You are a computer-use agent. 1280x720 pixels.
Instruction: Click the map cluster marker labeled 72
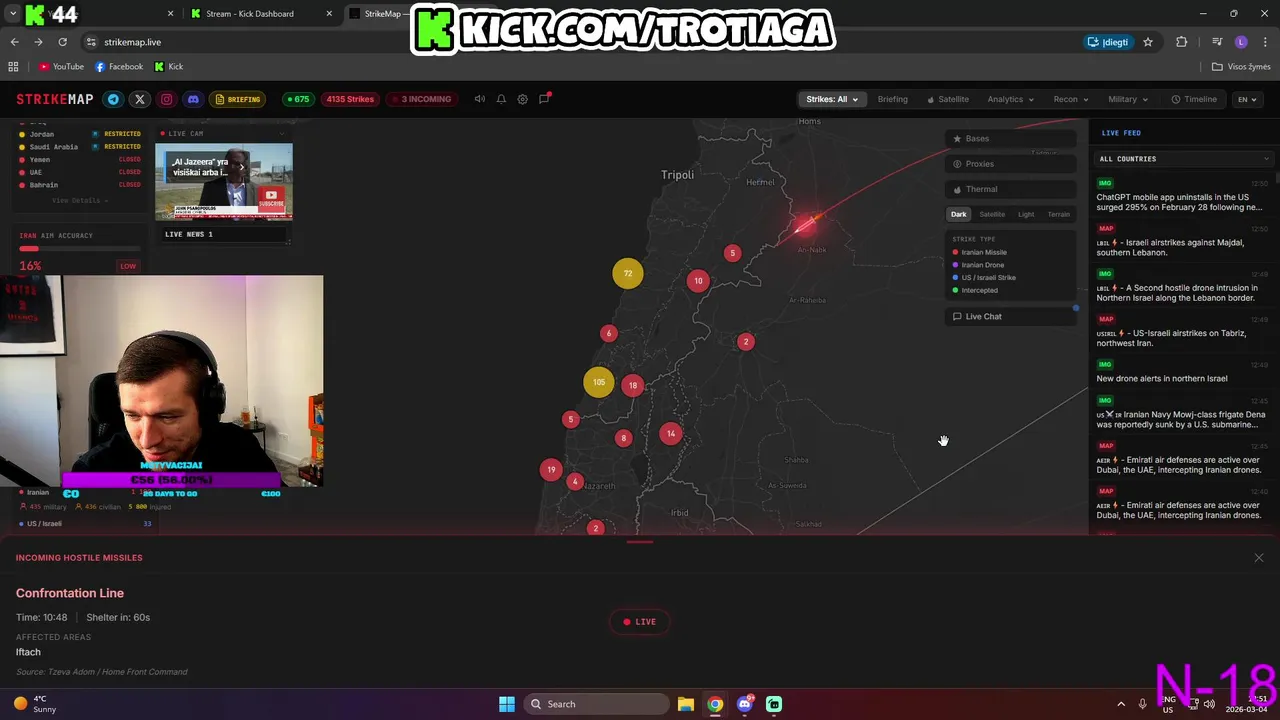click(628, 273)
